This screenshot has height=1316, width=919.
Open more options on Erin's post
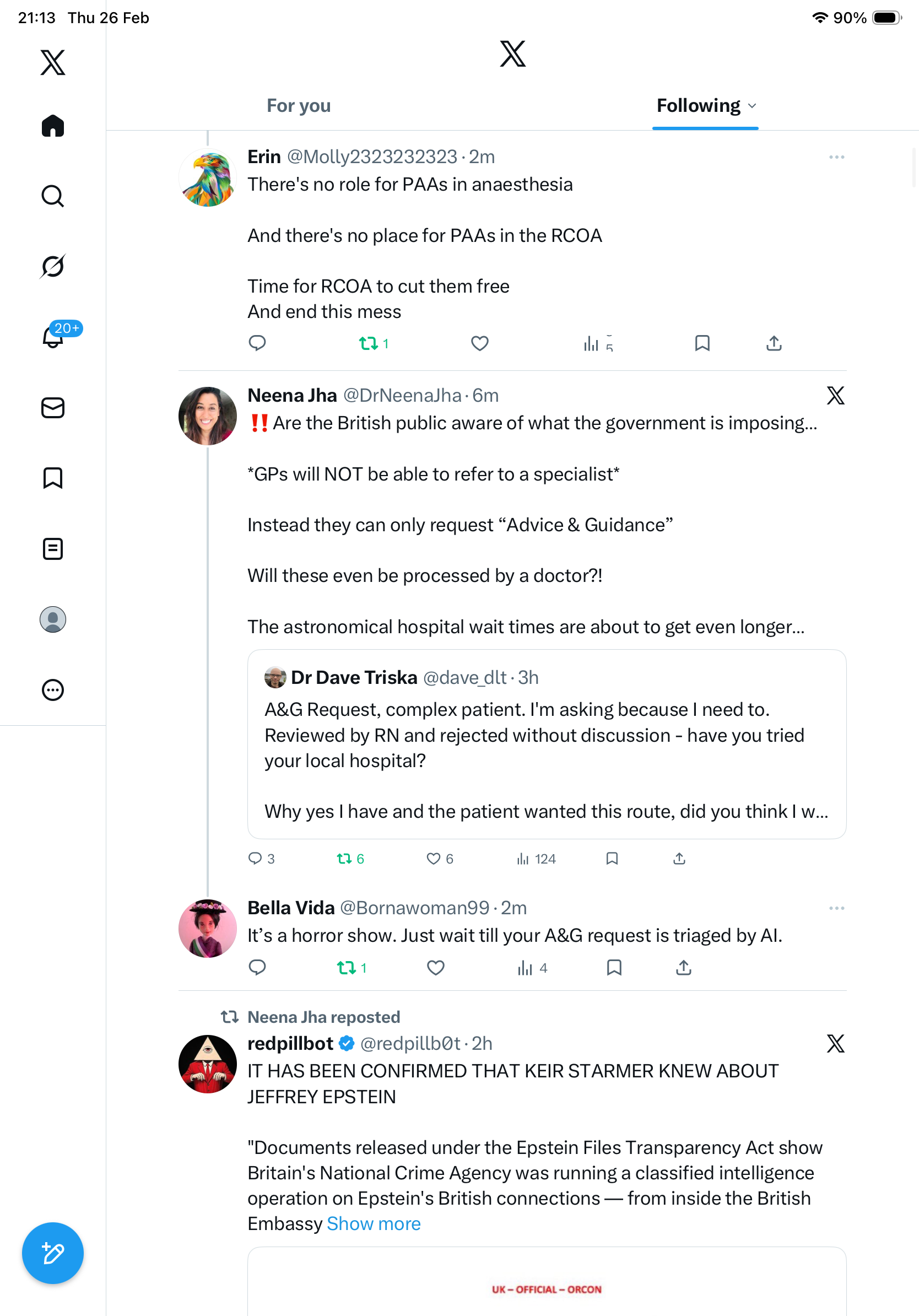[836, 157]
